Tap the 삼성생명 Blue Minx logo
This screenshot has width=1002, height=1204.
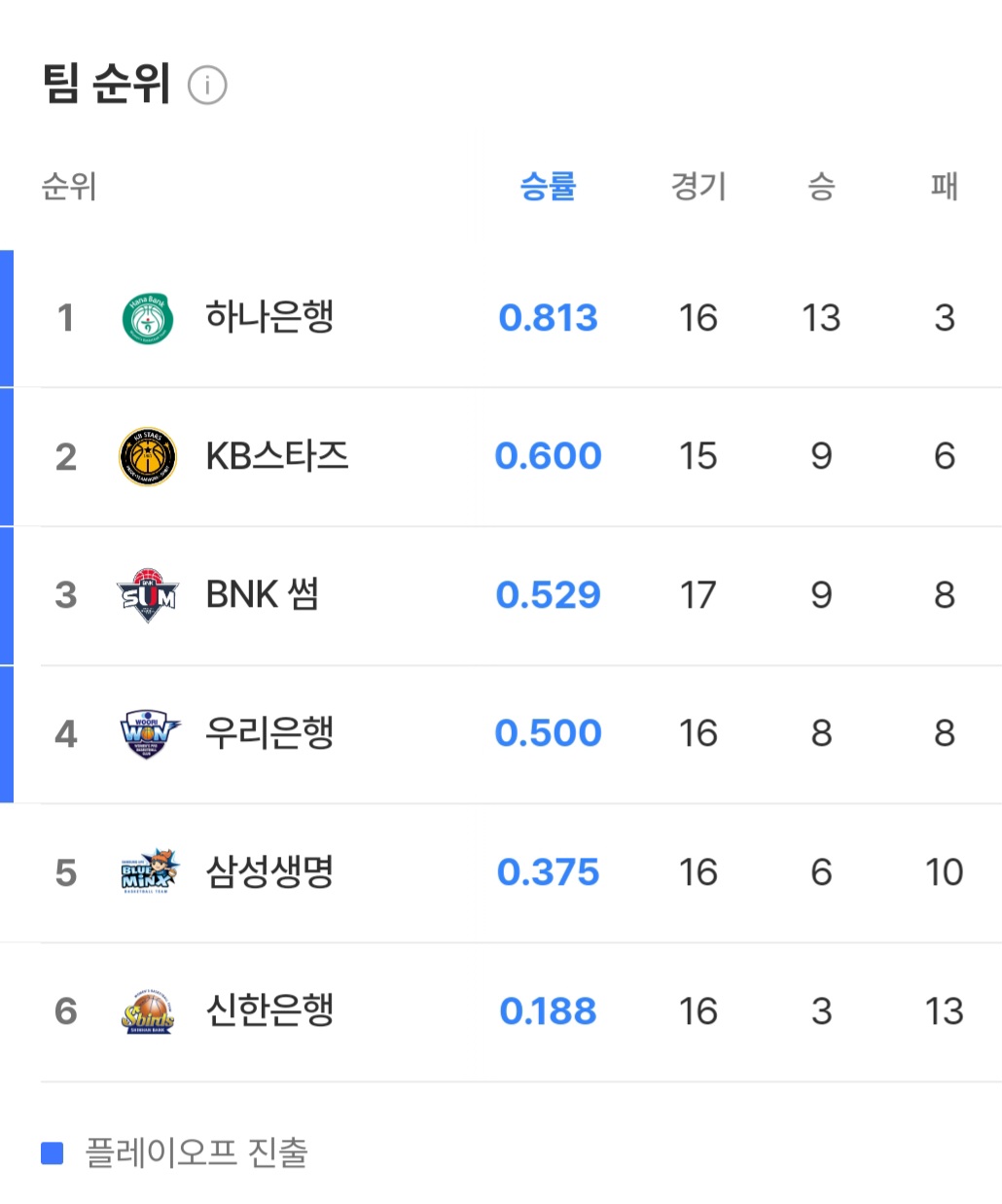pyautogui.click(x=148, y=871)
